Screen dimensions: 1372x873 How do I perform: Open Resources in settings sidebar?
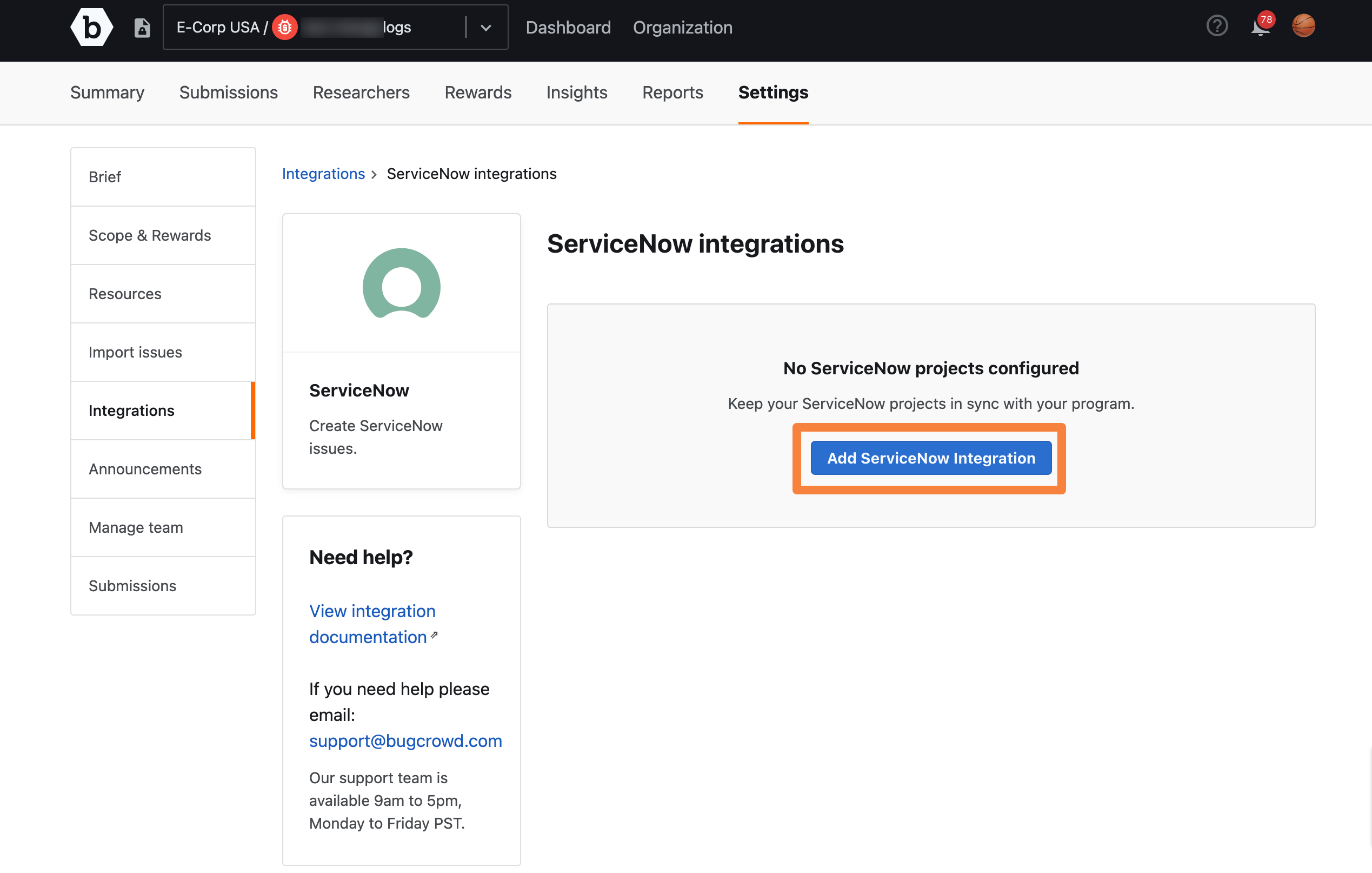pos(163,294)
